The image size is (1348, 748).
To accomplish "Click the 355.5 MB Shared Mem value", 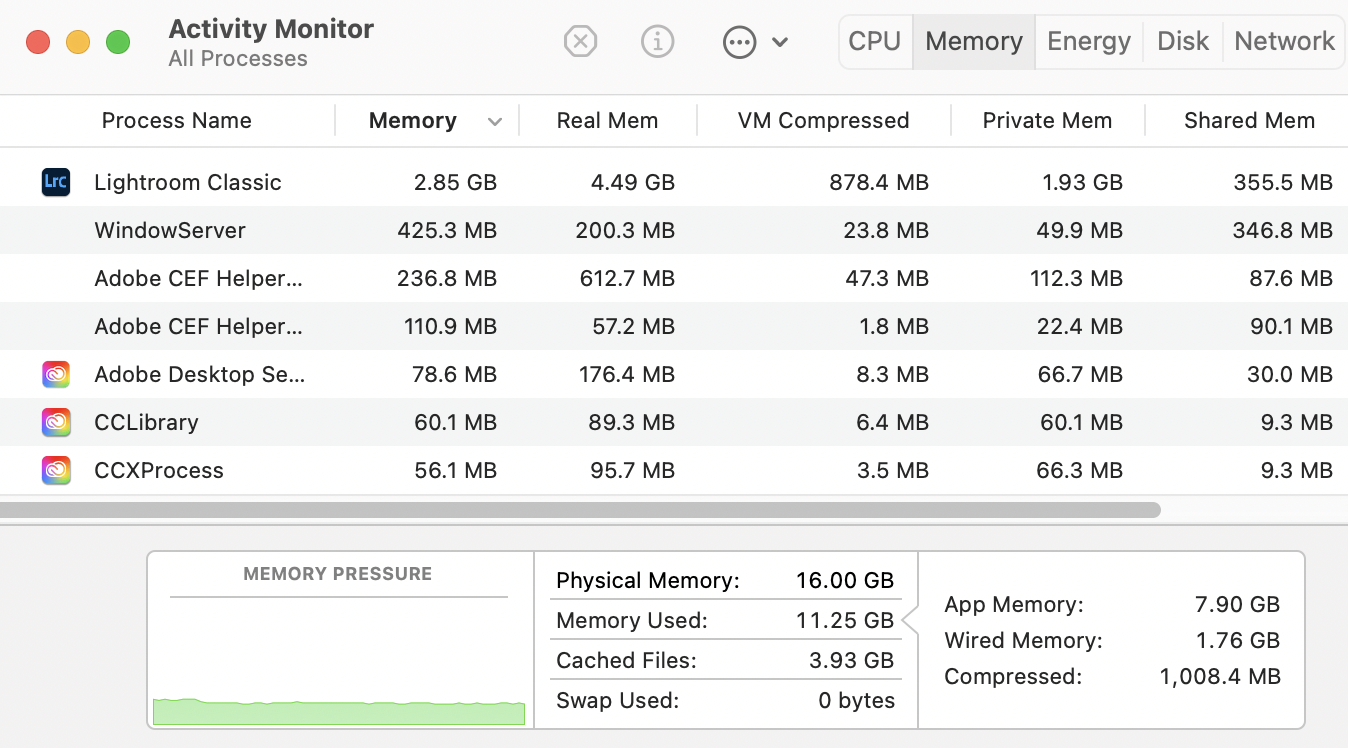I will pyautogui.click(x=1283, y=182).
